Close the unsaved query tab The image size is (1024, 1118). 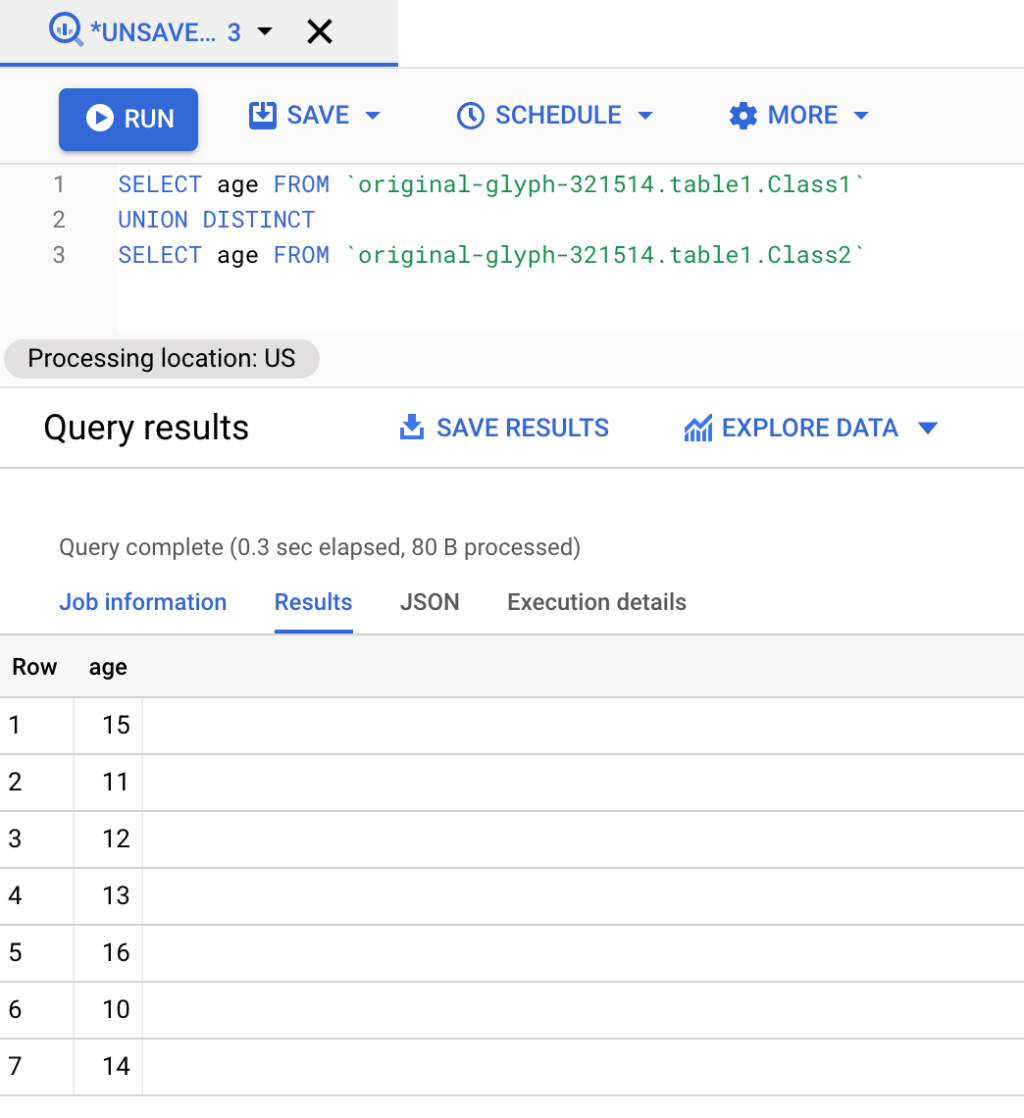click(319, 31)
